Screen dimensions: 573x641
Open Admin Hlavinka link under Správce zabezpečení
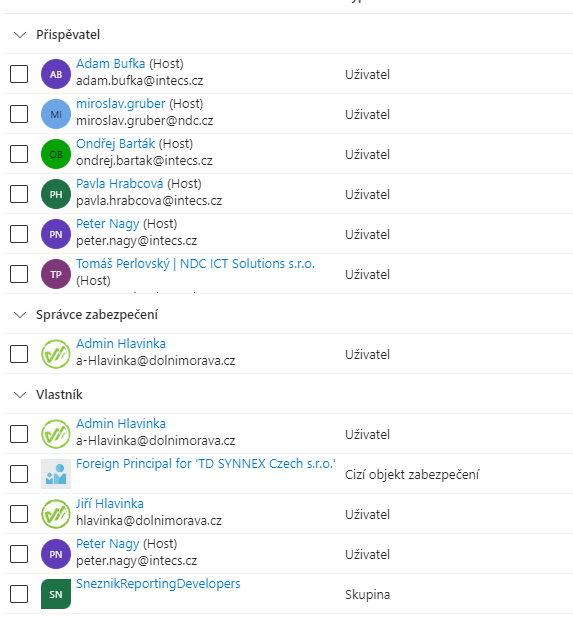[x=121, y=344]
